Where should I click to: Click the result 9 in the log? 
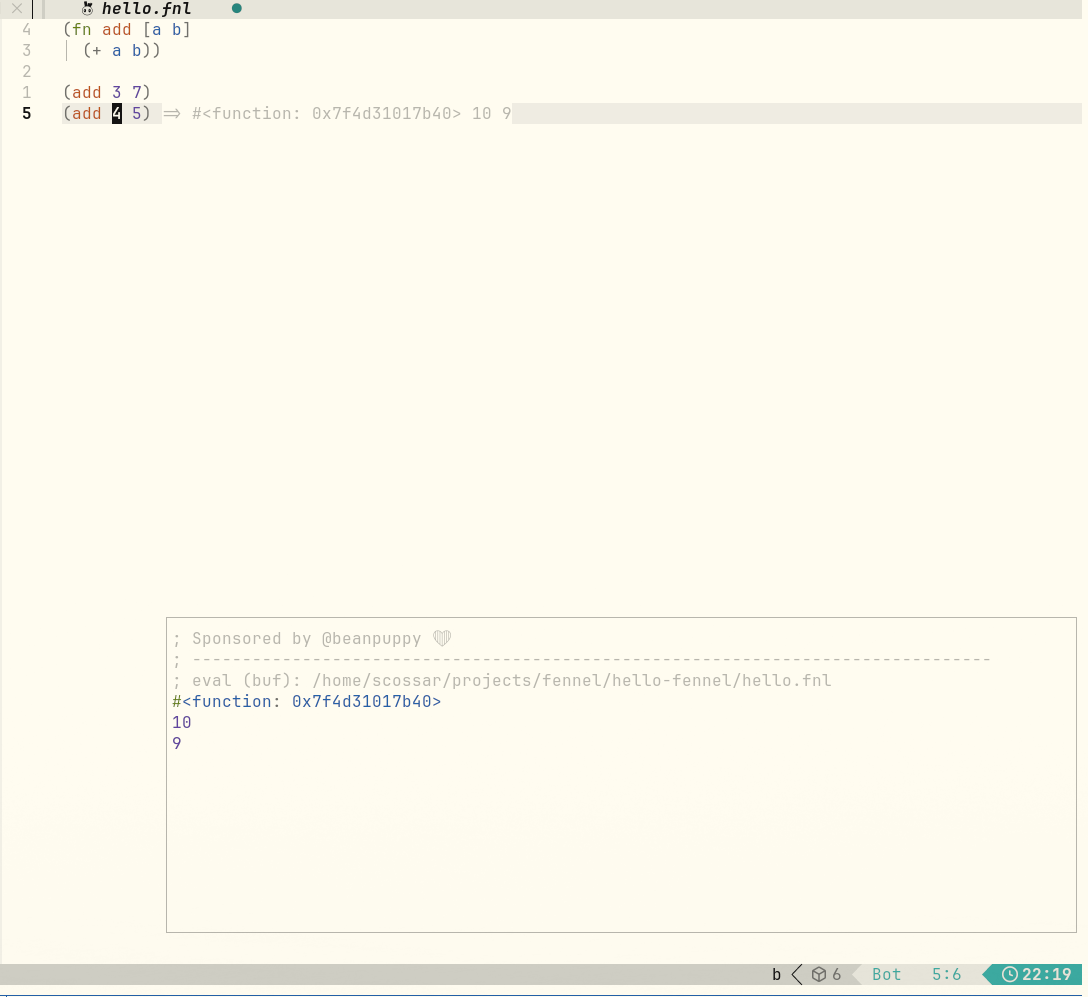click(177, 744)
